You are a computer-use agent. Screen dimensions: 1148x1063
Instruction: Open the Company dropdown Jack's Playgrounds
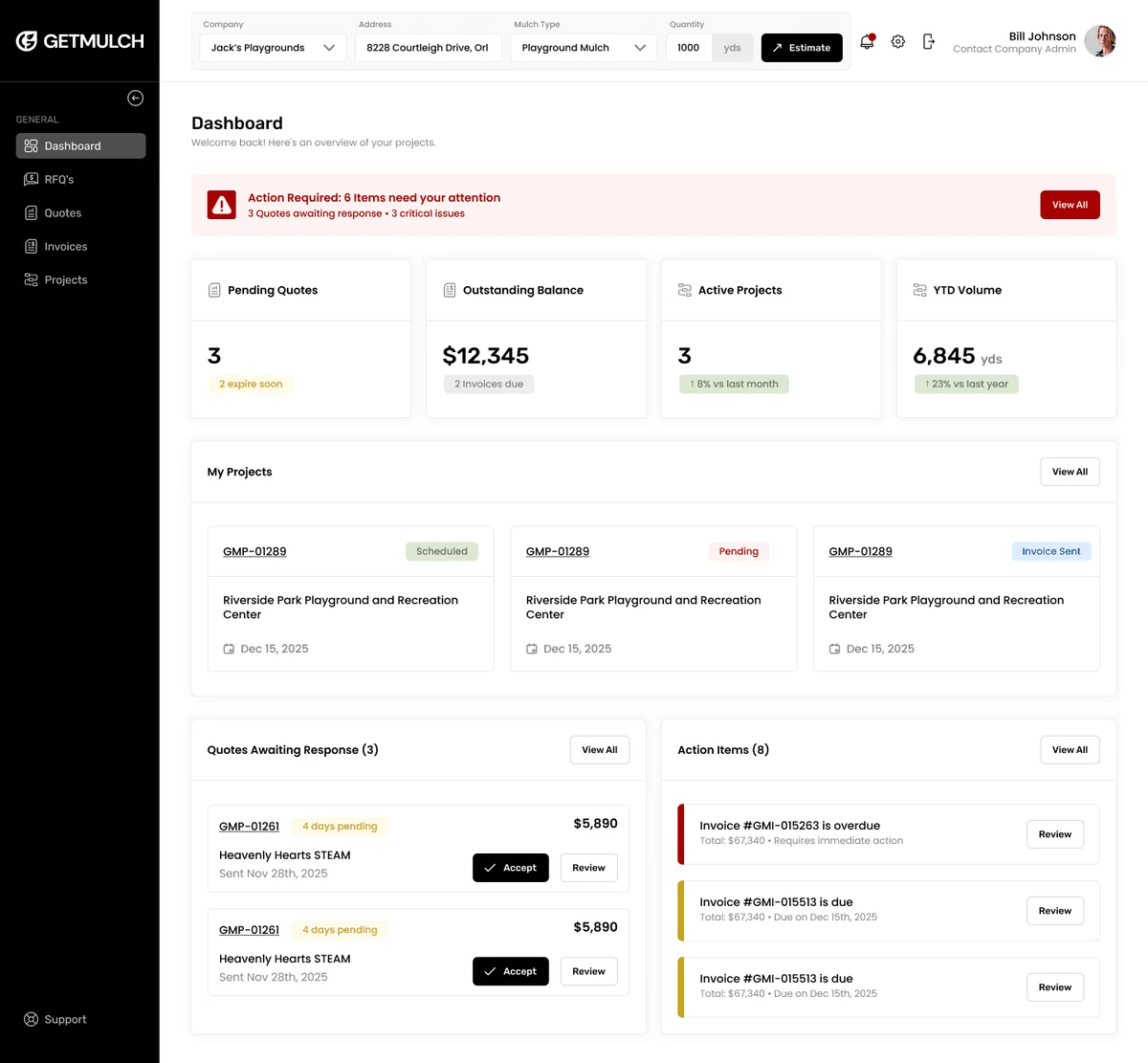coord(274,48)
